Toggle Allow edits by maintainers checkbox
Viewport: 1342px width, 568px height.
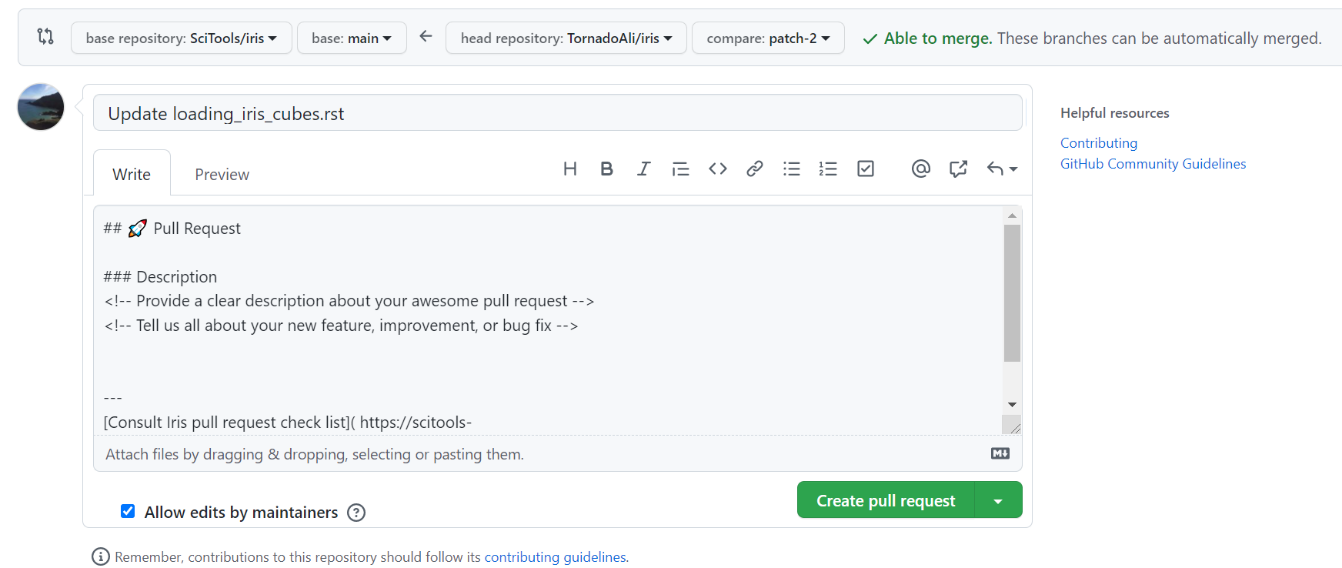coord(128,511)
